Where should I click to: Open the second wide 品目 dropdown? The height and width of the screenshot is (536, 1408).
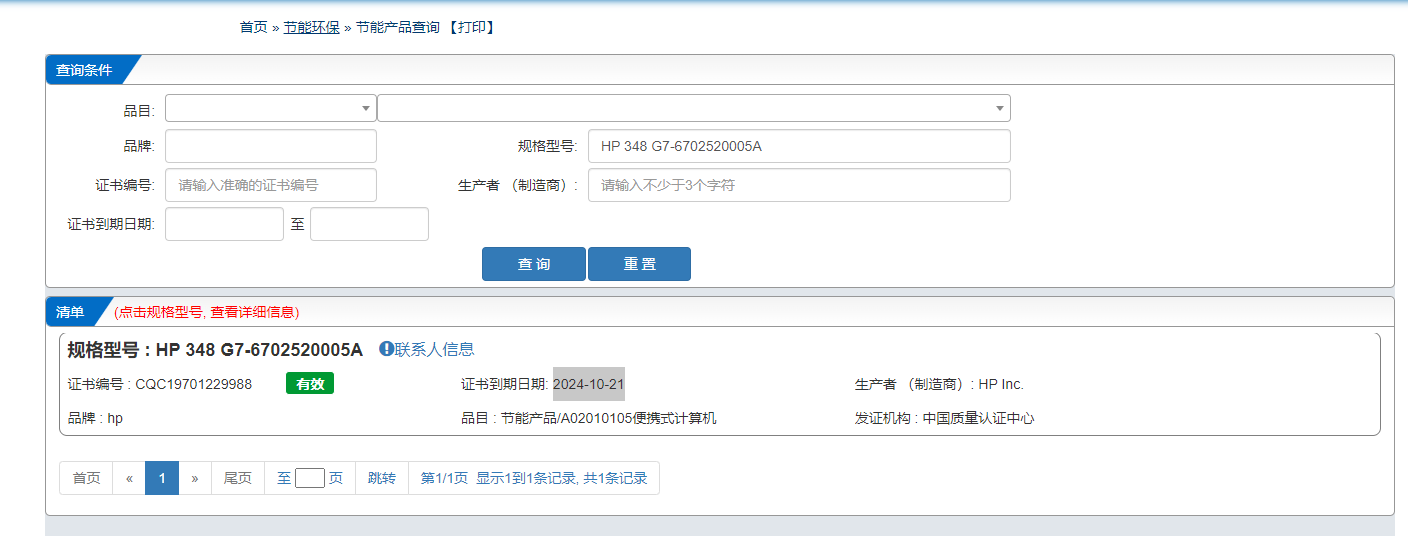(x=694, y=108)
